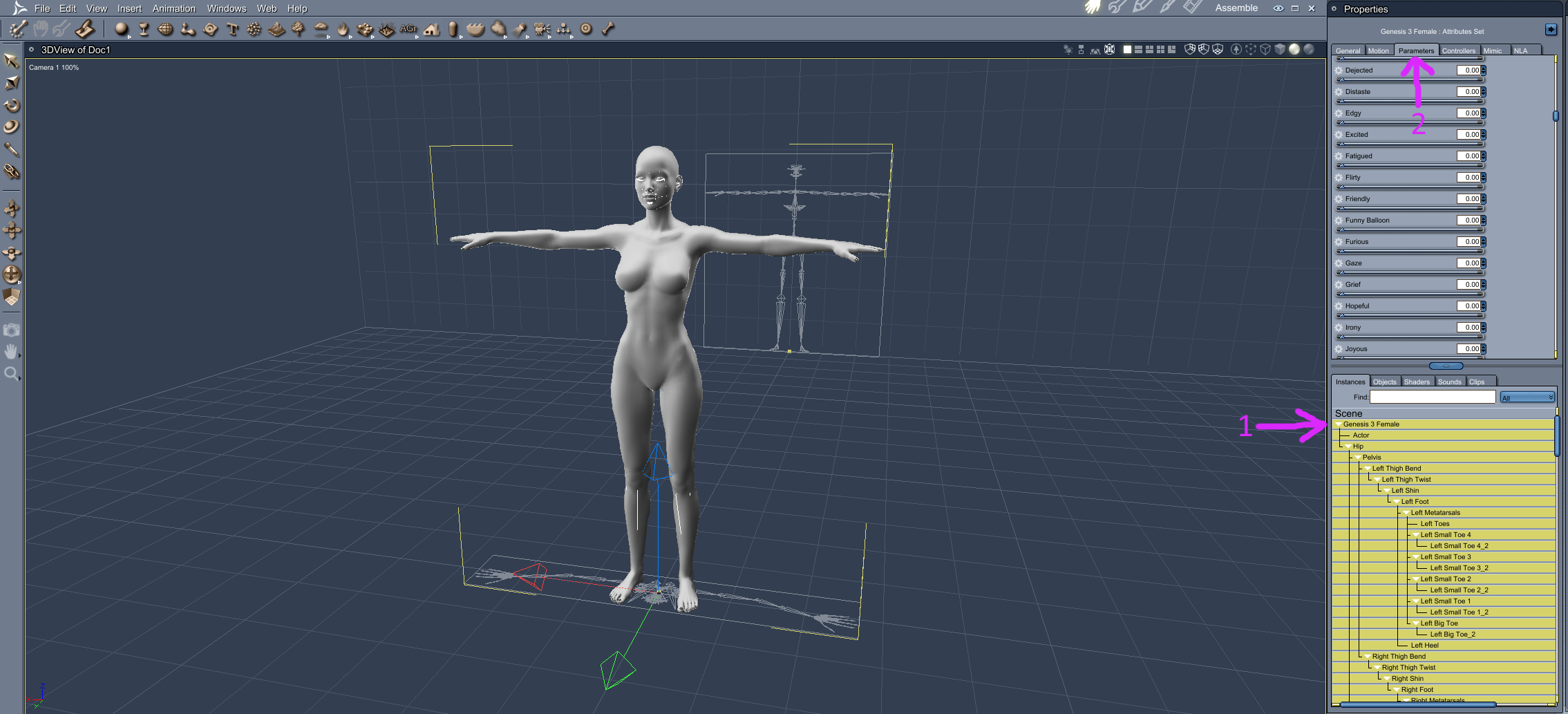
Task: Collapse the Left Thigh Bend node
Action: (x=1368, y=469)
